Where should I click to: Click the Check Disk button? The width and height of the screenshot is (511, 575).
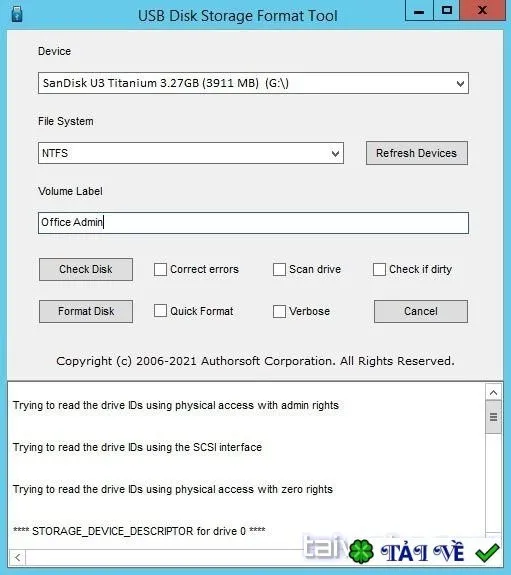click(86, 270)
